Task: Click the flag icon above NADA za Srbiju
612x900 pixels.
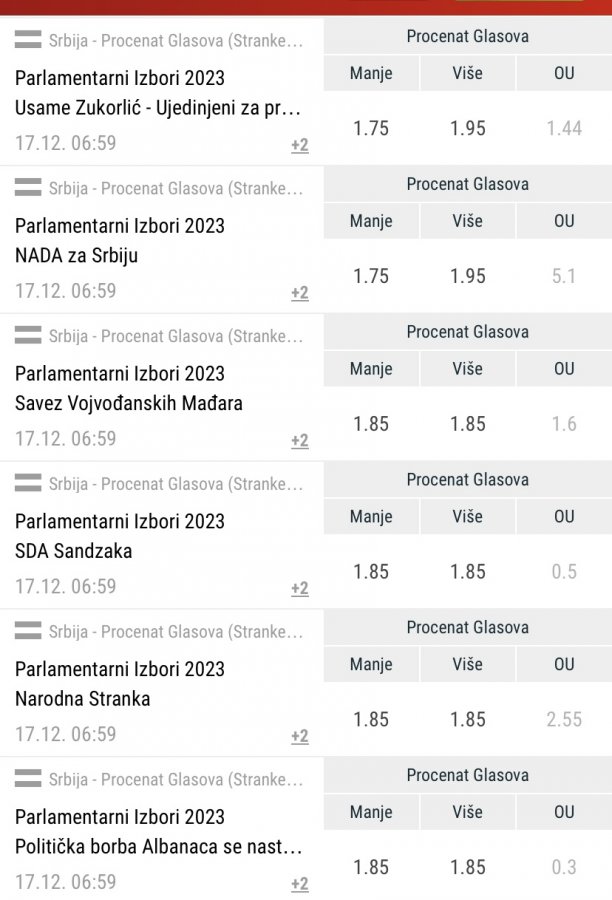Action: 28,188
